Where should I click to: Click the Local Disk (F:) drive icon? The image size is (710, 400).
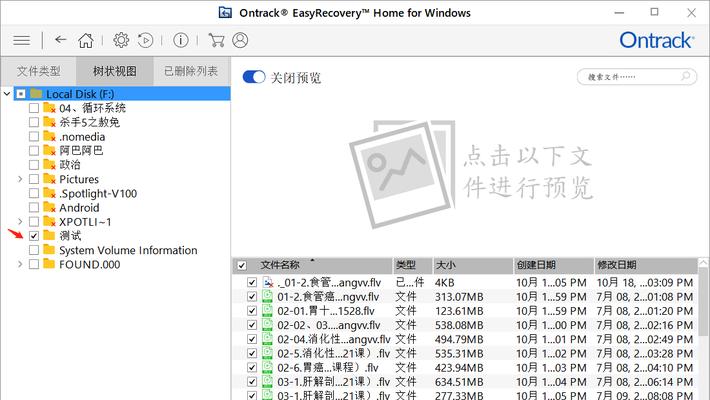click(36, 94)
